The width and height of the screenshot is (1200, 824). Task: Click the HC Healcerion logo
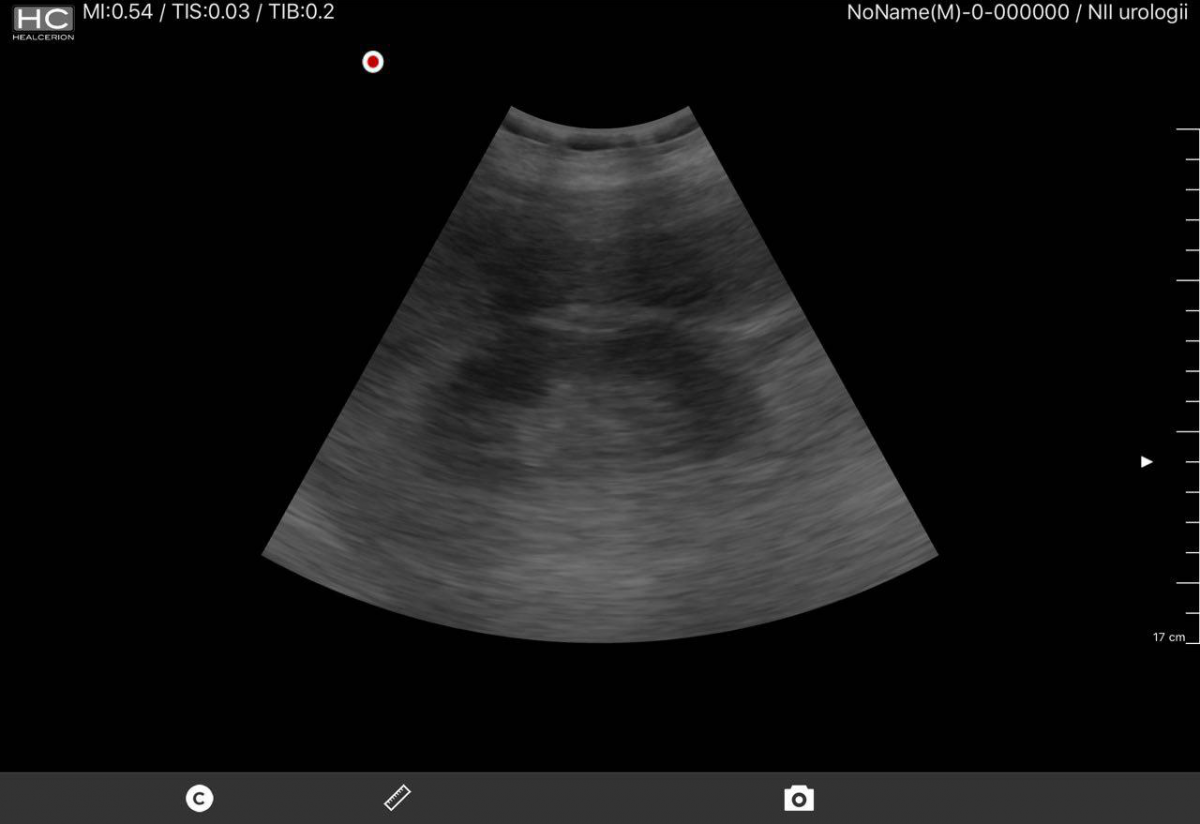[x=43, y=22]
